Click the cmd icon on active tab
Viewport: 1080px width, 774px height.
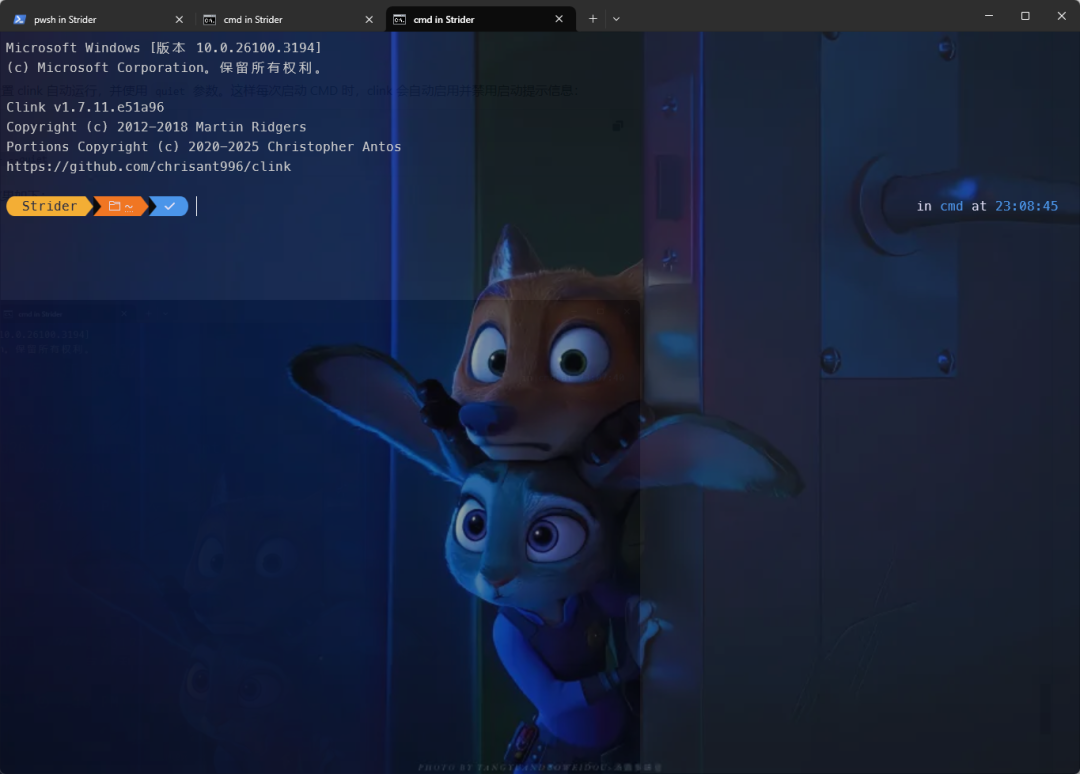[399, 19]
